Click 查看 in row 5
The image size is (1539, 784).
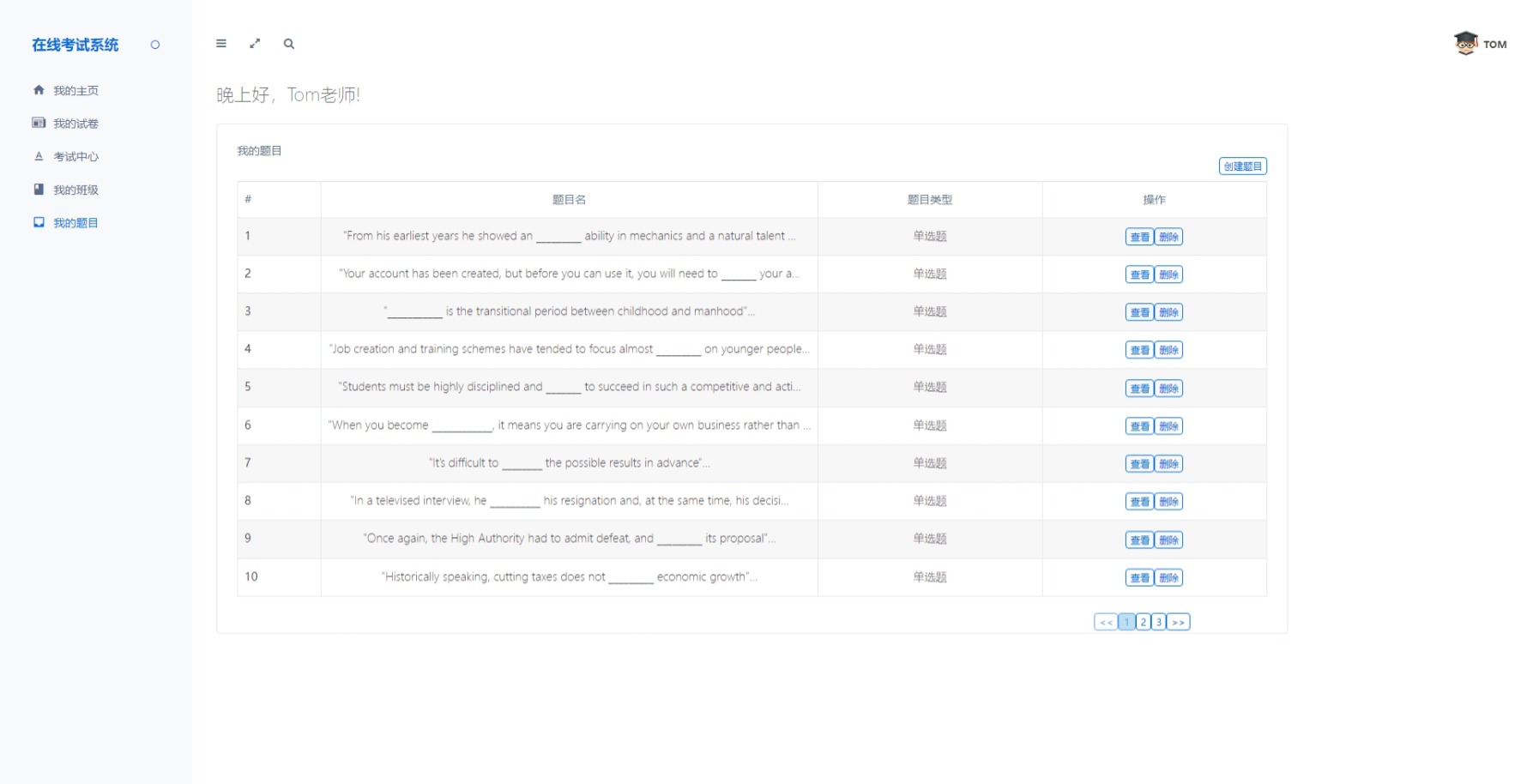click(x=1139, y=389)
